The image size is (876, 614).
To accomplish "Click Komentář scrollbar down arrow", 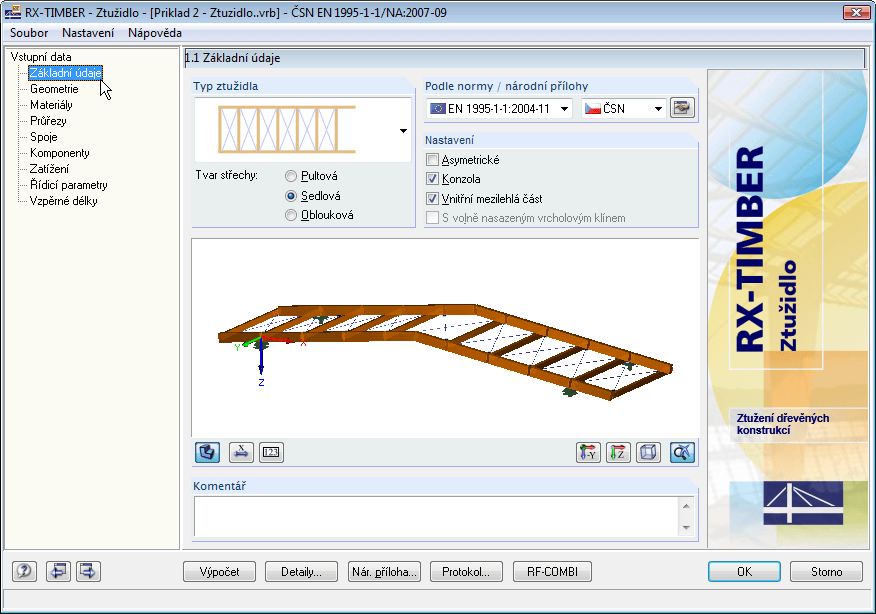I will click(x=686, y=527).
